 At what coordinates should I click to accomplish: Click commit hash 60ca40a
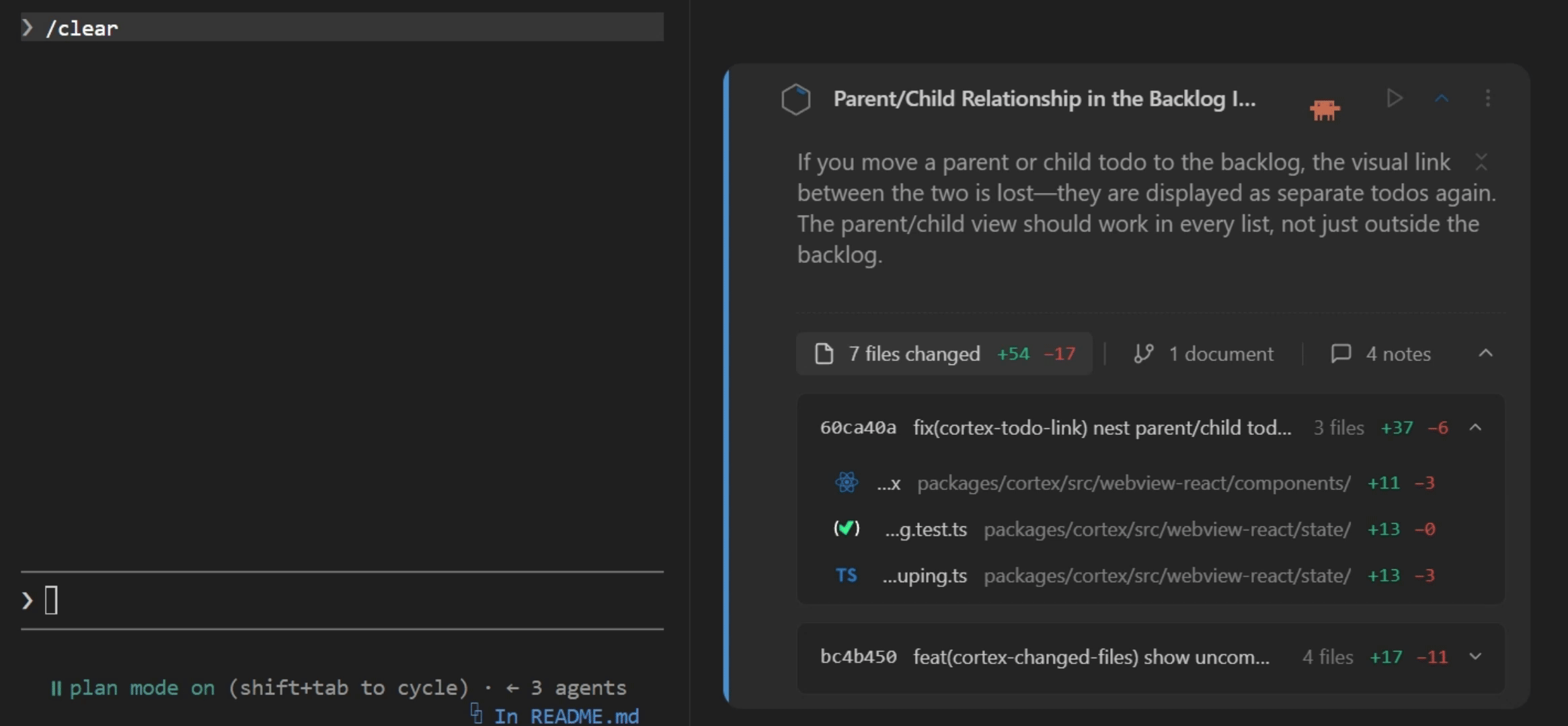tap(858, 428)
